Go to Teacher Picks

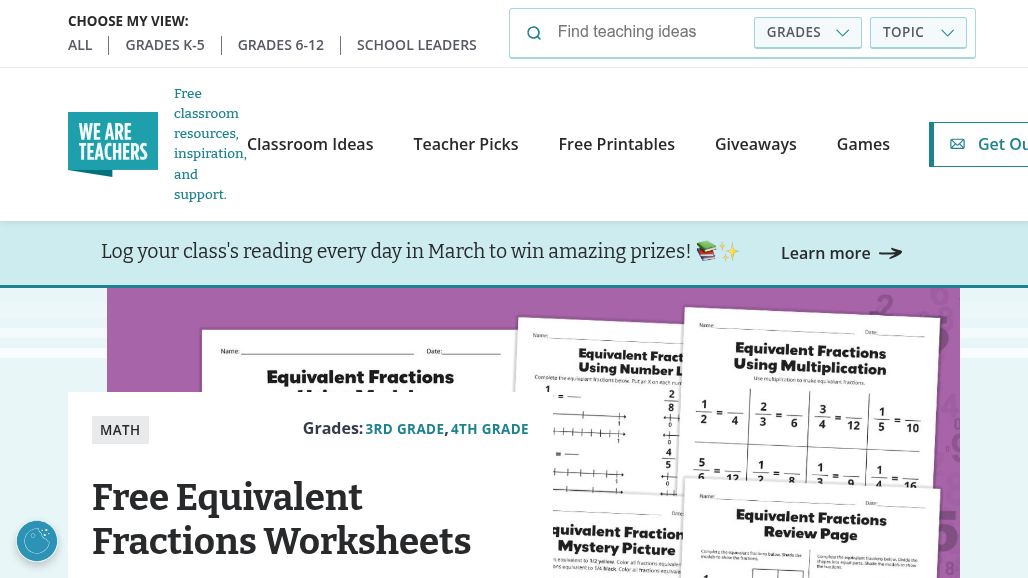click(466, 144)
